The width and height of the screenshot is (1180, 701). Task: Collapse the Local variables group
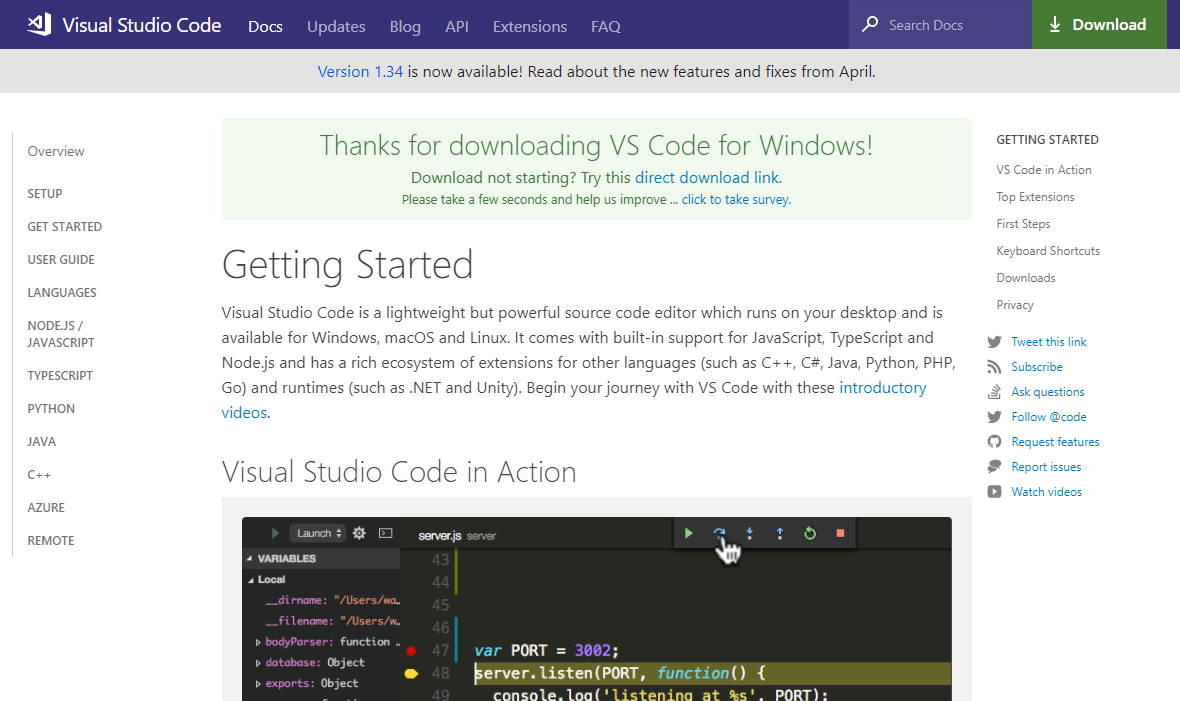point(251,580)
